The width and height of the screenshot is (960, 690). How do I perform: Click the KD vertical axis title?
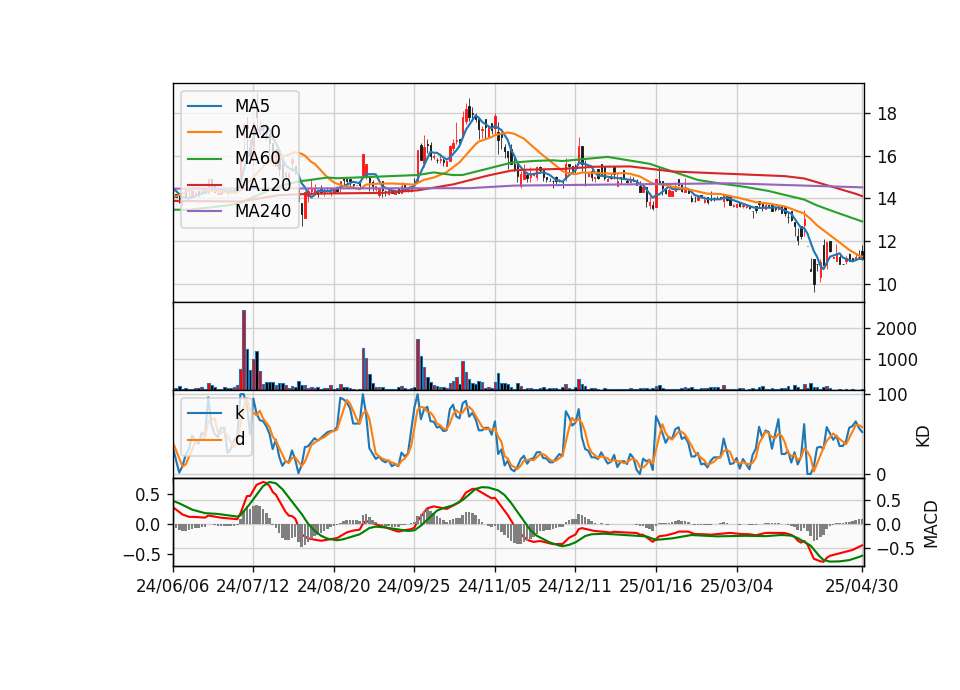coord(923,437)
